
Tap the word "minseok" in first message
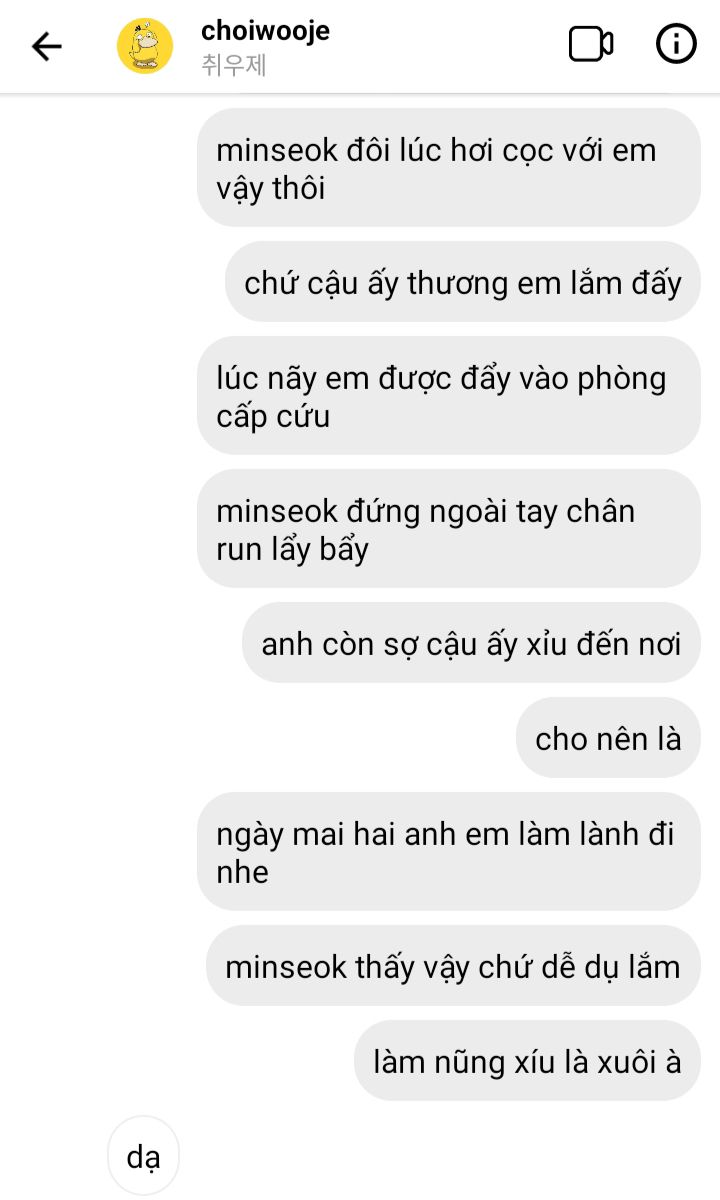coord(277,151)
